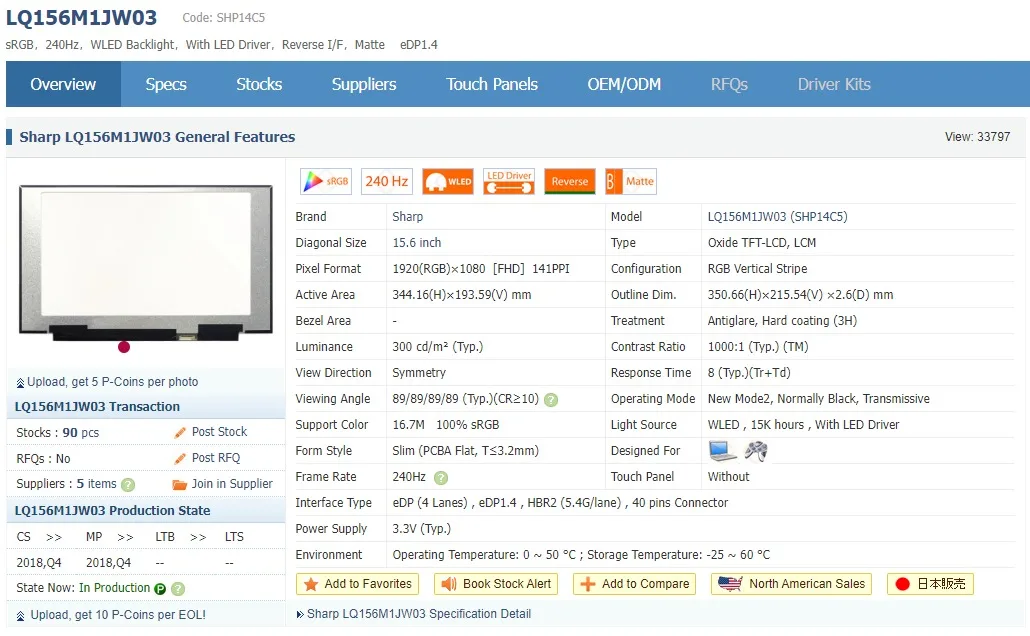Click help icon after In Production state
Screen dimensions: 1030x636
tap(178, 589)
